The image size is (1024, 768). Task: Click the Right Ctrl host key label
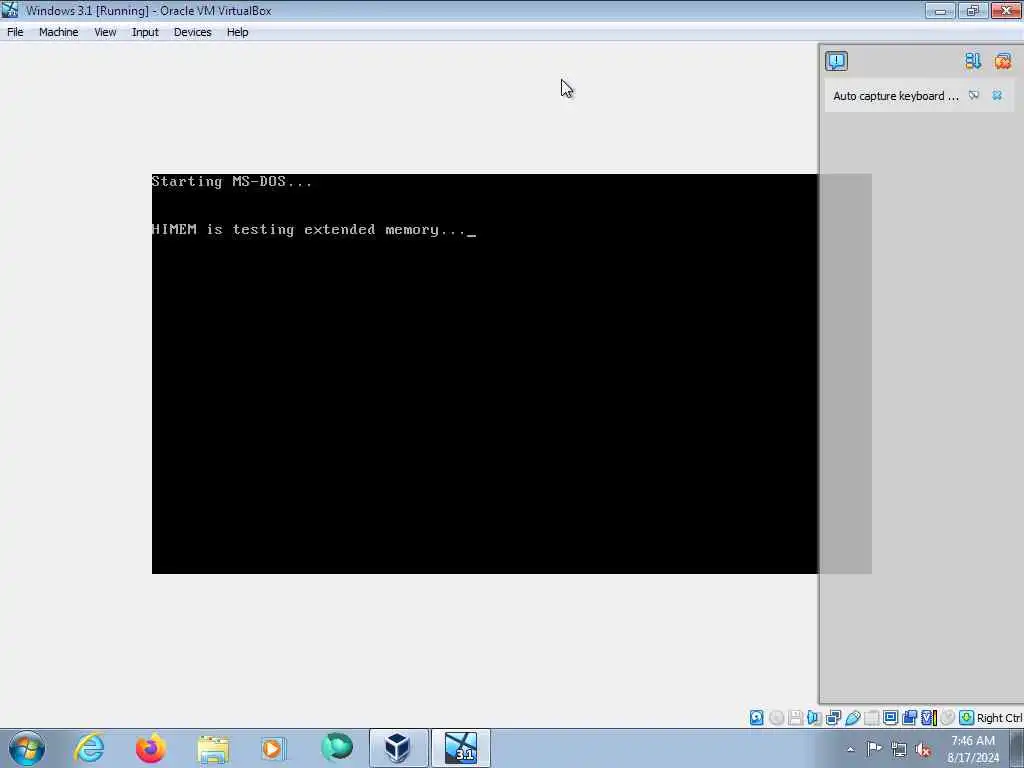[999, 718]
